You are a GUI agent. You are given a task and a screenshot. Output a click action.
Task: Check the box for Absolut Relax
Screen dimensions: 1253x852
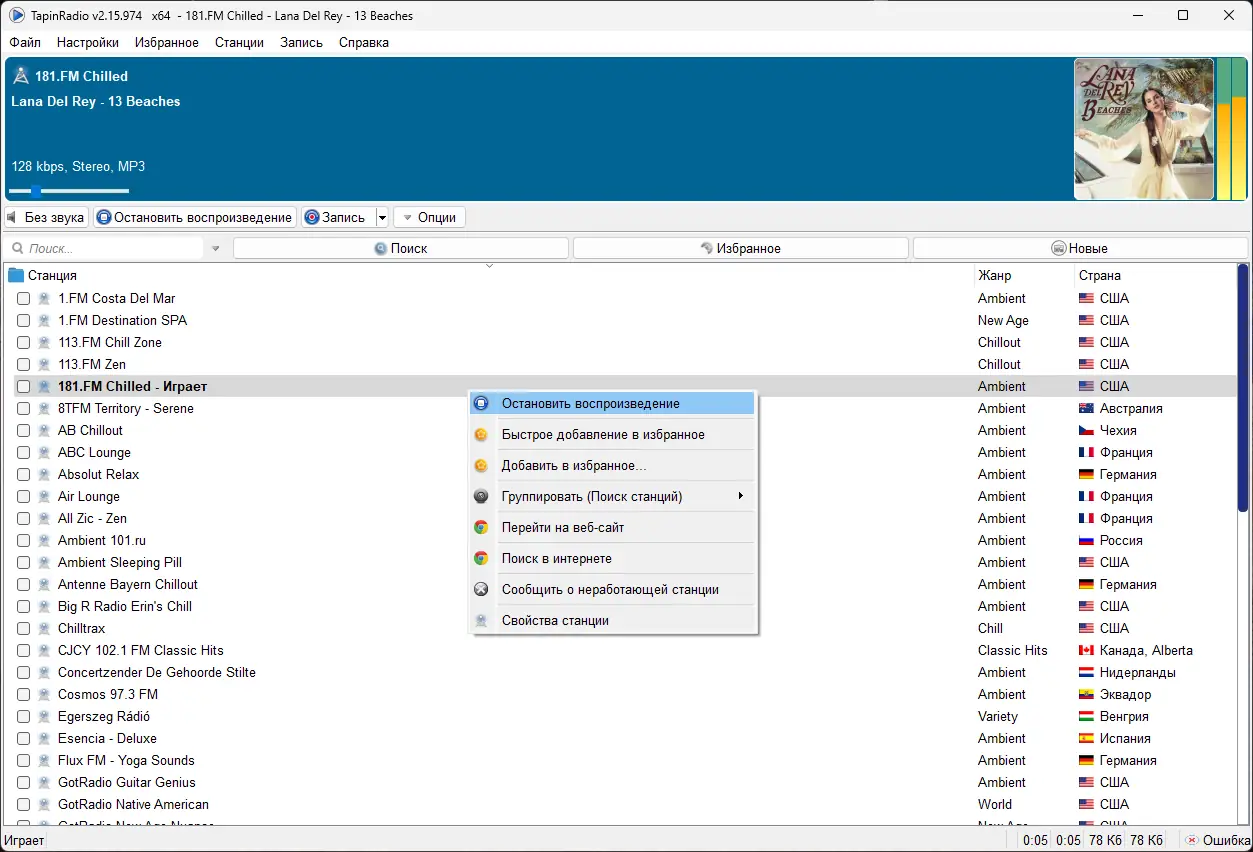click(23, 474)
